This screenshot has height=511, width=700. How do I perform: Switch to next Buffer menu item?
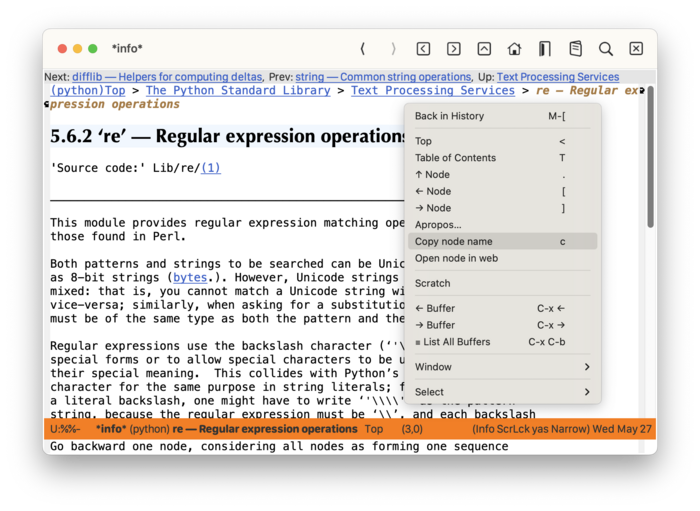503,325
